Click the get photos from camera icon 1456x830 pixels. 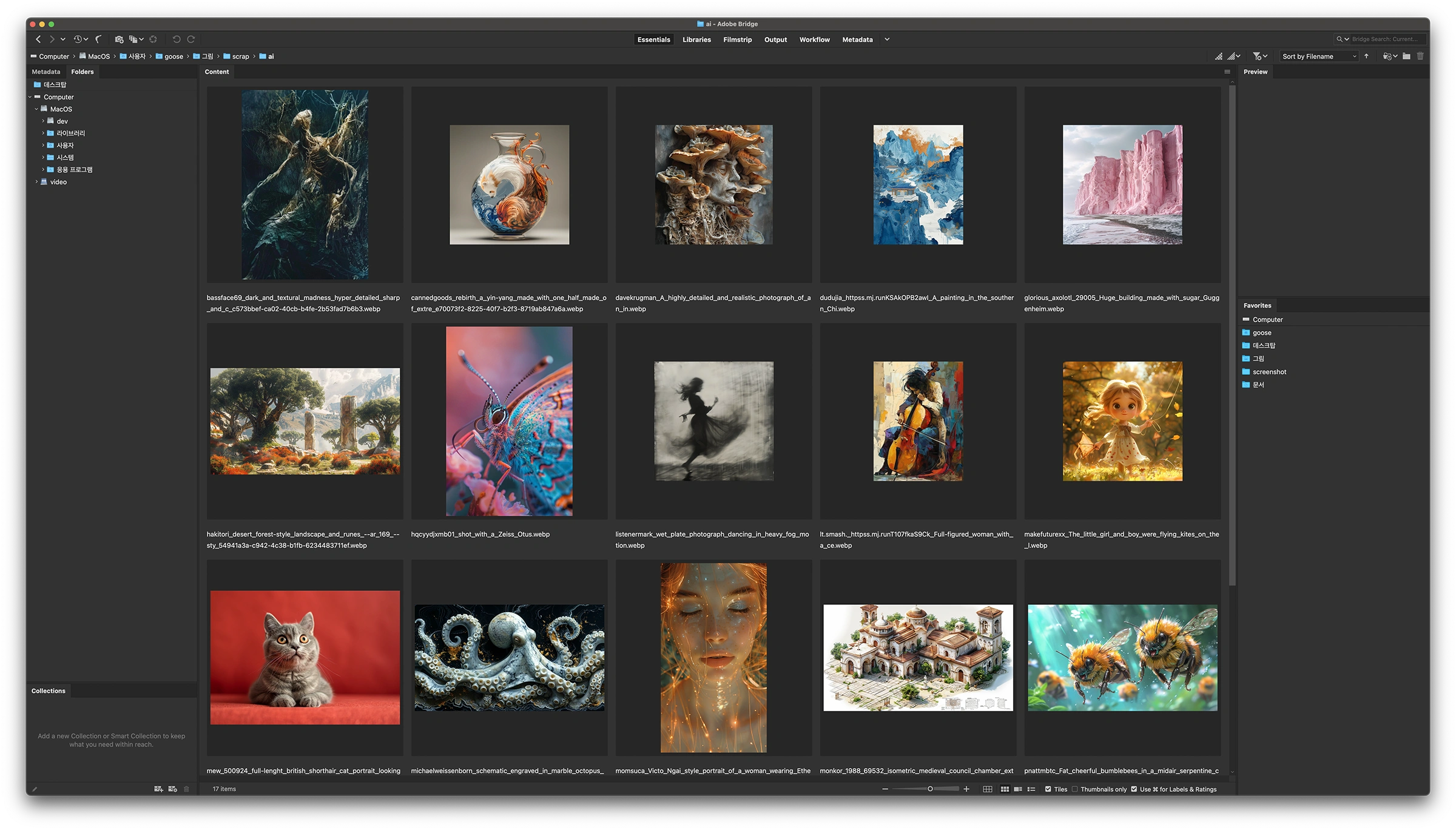(x=119, y=39)
